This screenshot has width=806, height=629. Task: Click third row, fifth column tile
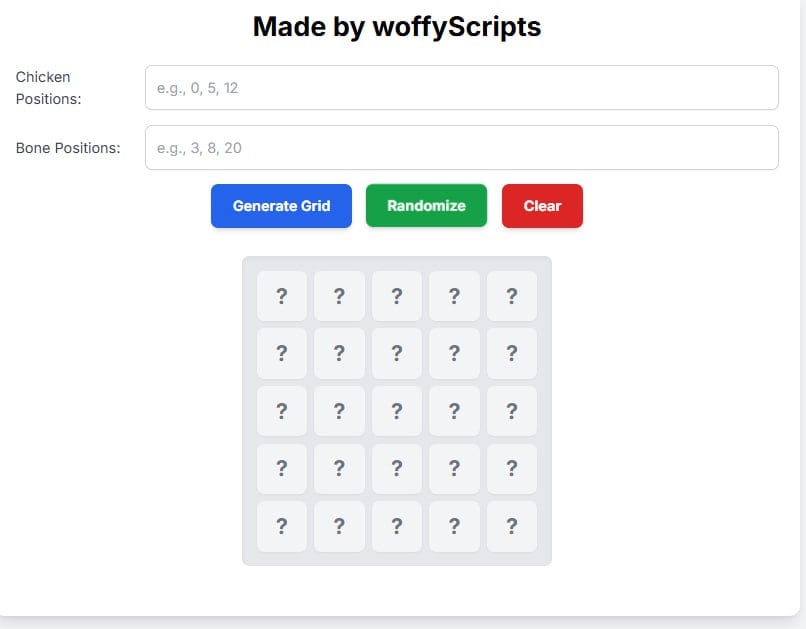tap(512, 411)
